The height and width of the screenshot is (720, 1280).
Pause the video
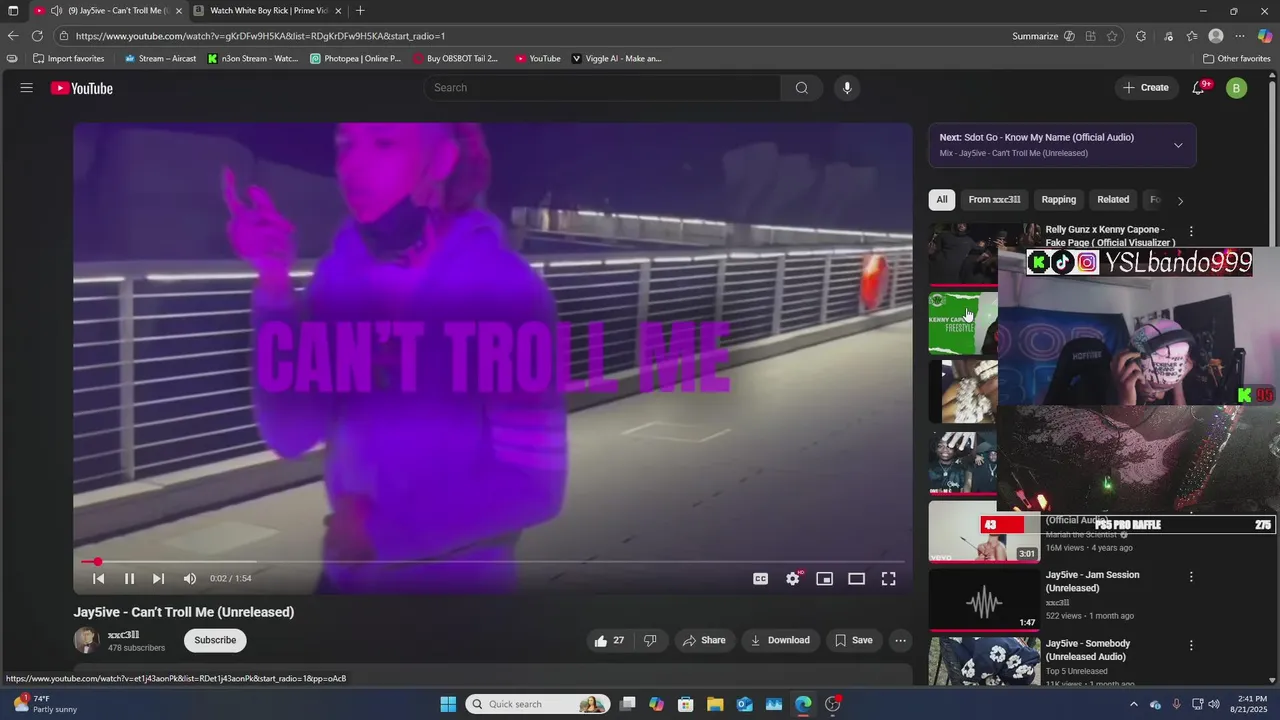pos(129,578)
